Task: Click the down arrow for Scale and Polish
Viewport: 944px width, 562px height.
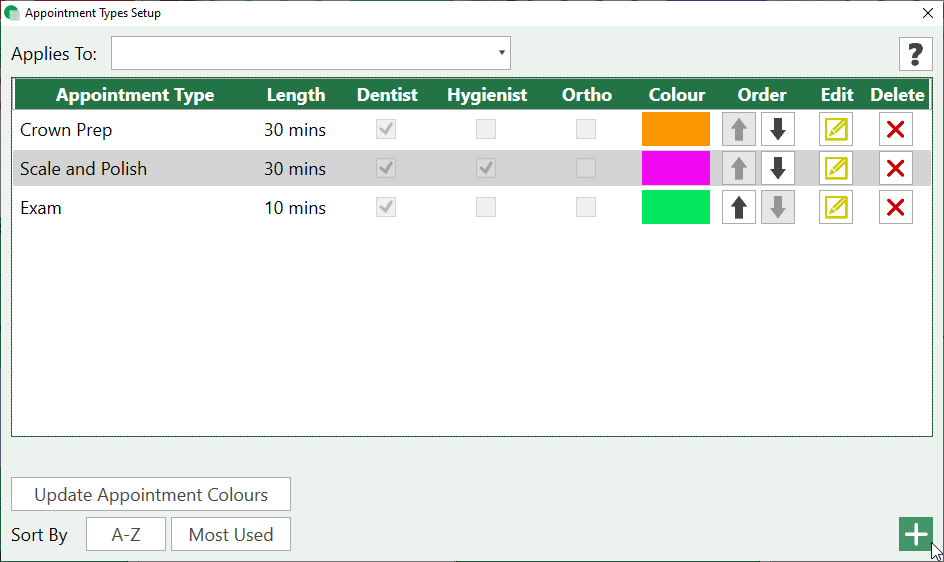Action: [778, 169]
